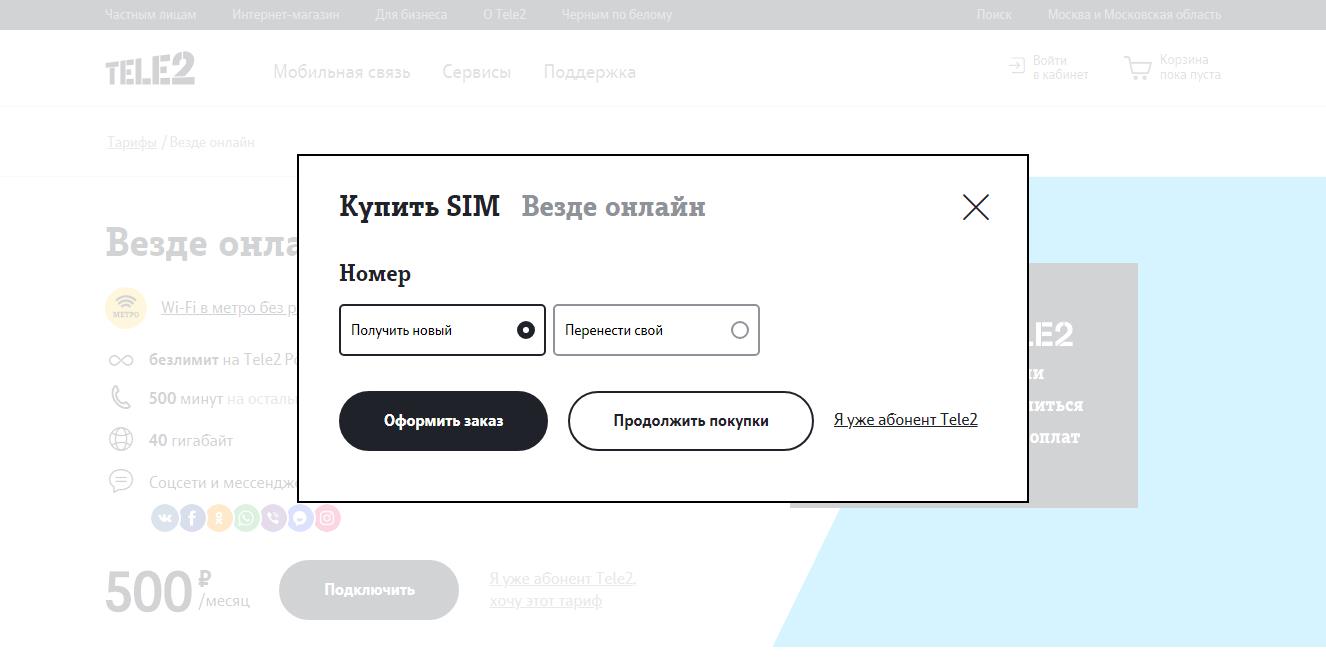Open the Поддержка menu
1326x658 pixels.
coord(590,72)
